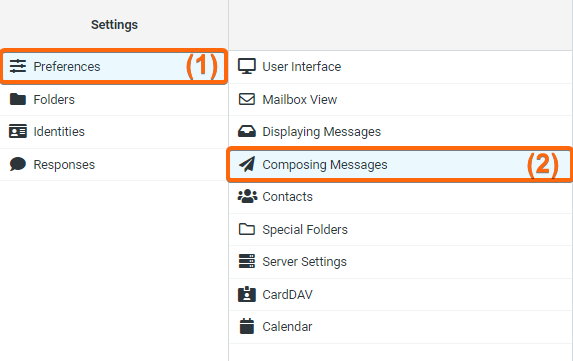
Task: Click the Server Settings server icon
Action: [x=247, y=261]
